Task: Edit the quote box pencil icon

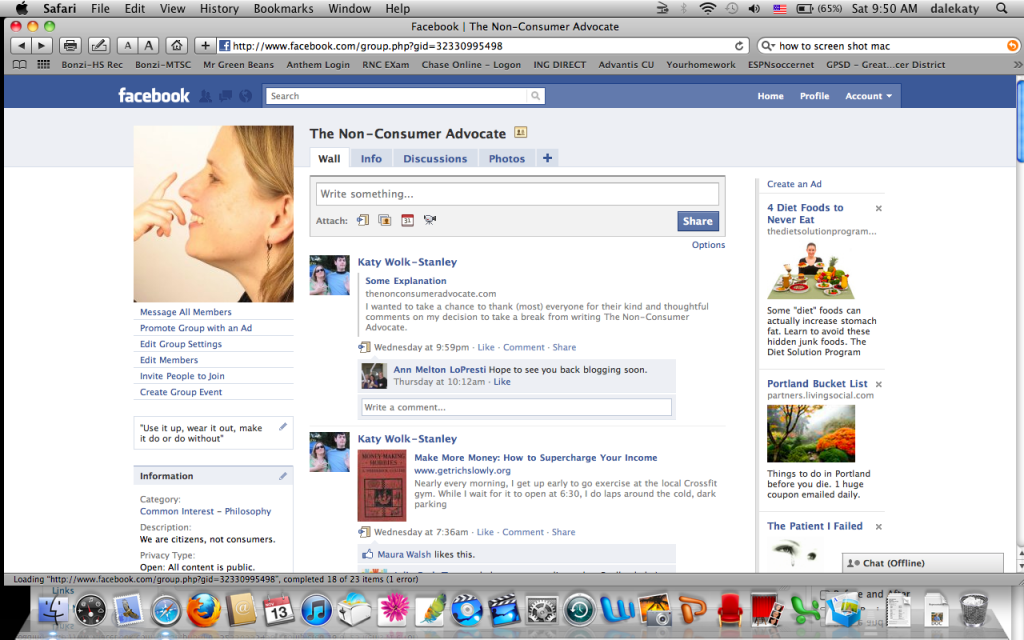Action: (283, 426)
